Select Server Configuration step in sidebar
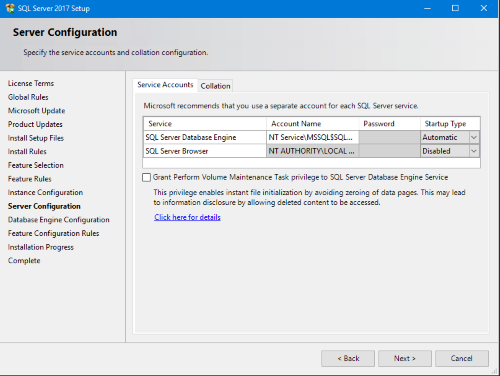The width and height of the screenshot is (500, 376). pyautogui.click(x=44, y=206)
